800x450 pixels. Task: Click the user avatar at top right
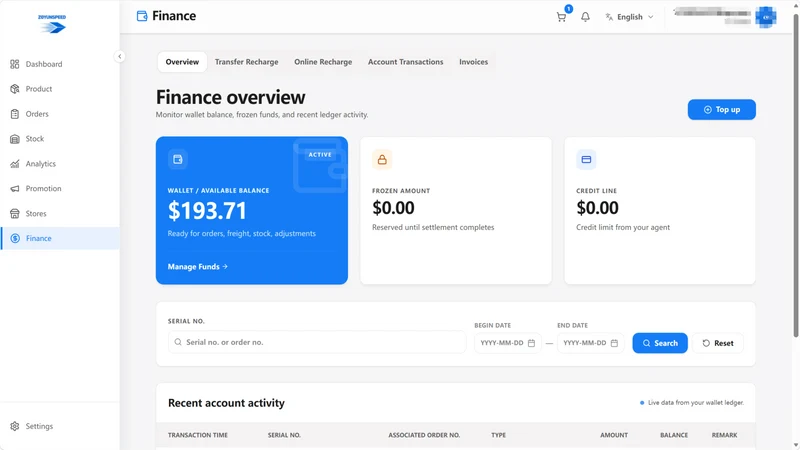pos(766,17)
